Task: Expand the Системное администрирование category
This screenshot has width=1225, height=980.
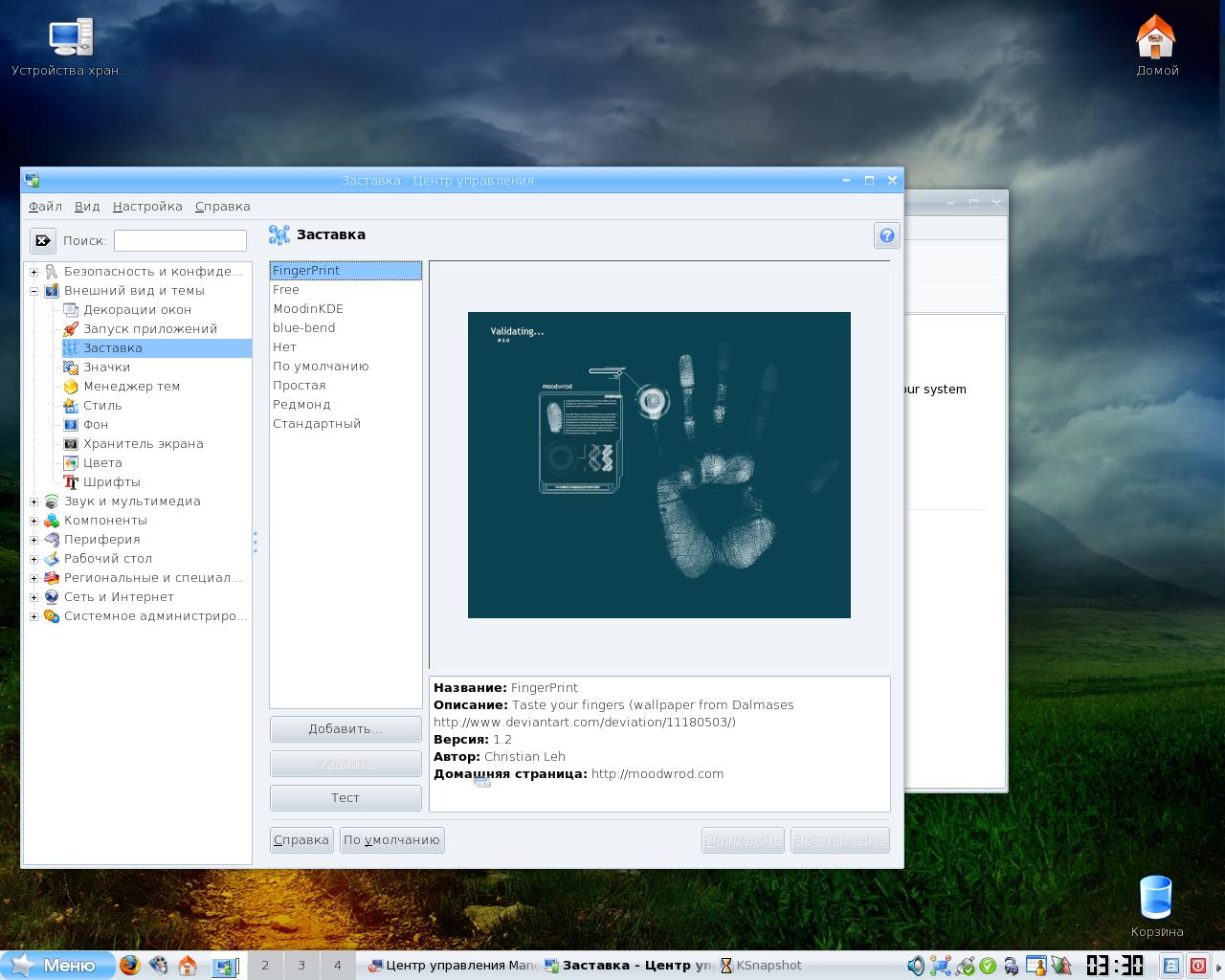Action: point(33,616)
